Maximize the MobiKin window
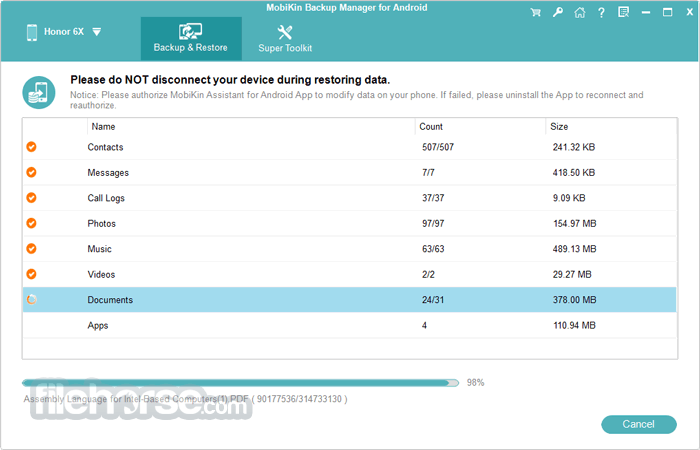This screenshot has width=700, height=450. [x=667, y=12]
